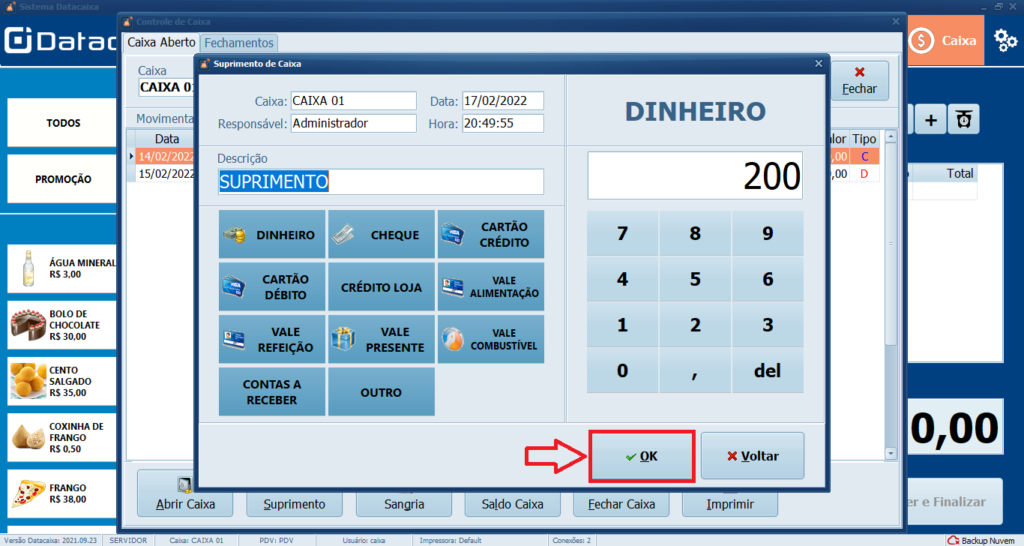Select the 15/02/2022 movement row
This screenshot has height=546, width=1024.
click(x=166, y=174)
